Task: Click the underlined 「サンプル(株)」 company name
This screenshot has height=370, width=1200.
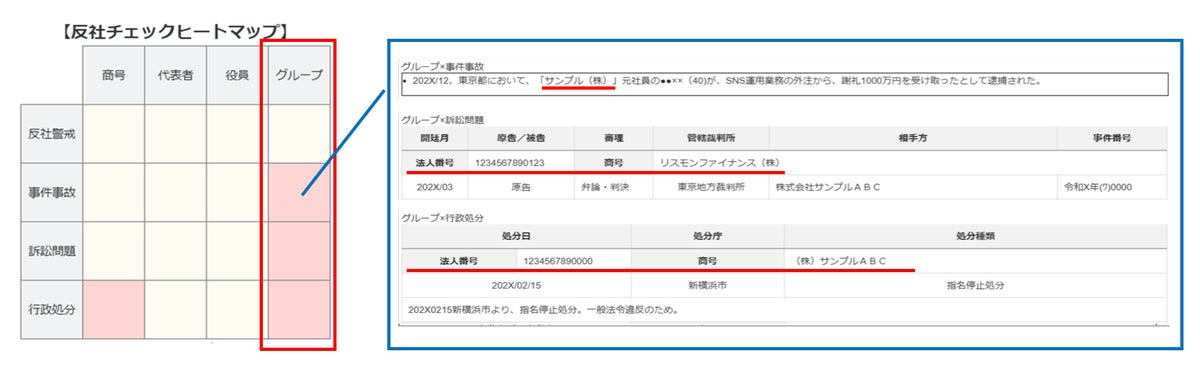Action: coord(578,80)
